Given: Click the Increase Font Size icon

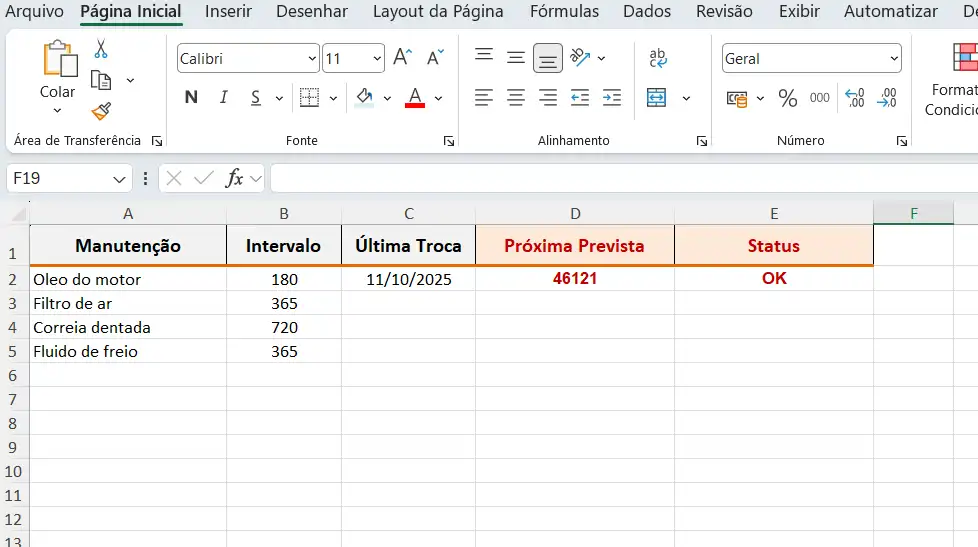Looking at the screenshot, I should pos(402,58).
